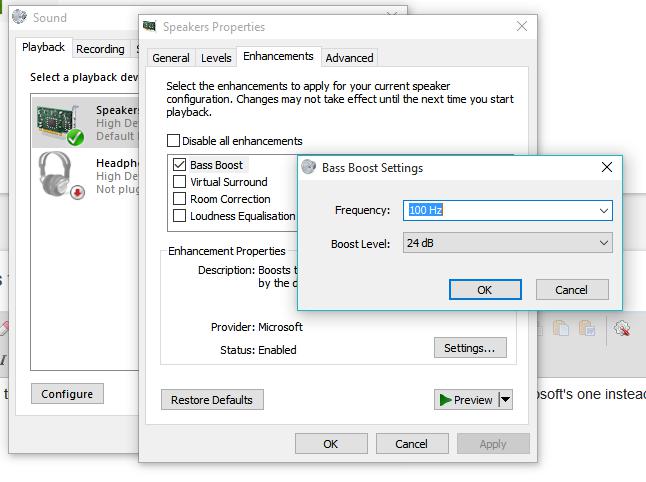Click the Restore Defaults button
646x482 pixels.
(x=212, y=400)
